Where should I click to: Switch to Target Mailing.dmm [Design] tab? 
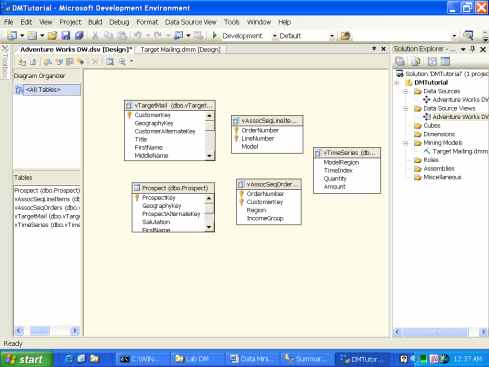pos(180,50)
